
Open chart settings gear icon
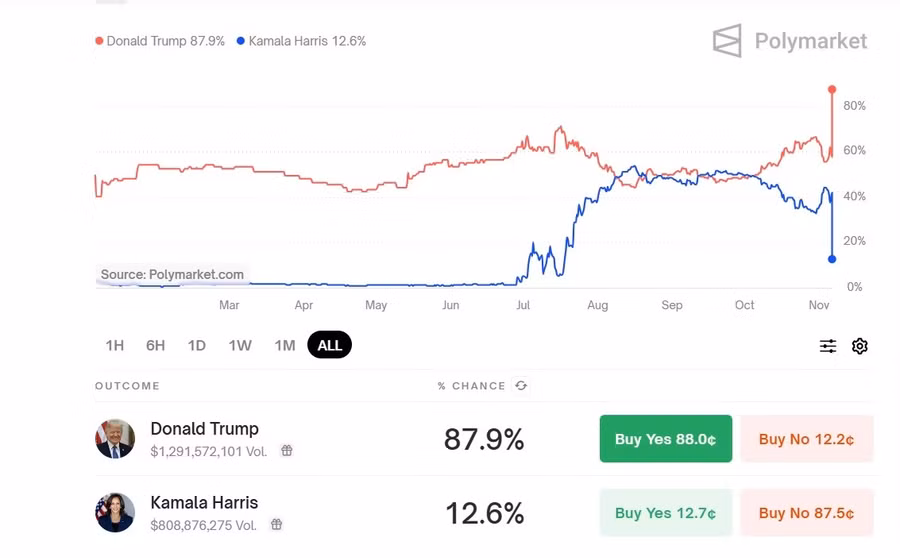pyautogui.click(x=860, y=346)
